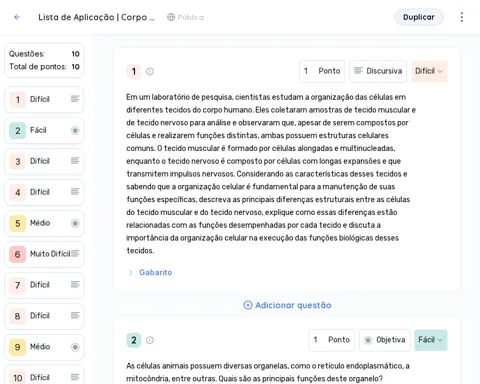Select question 4 Difícil in the sidebar
This screenshot has height=384, width=480.
point(44,192)
